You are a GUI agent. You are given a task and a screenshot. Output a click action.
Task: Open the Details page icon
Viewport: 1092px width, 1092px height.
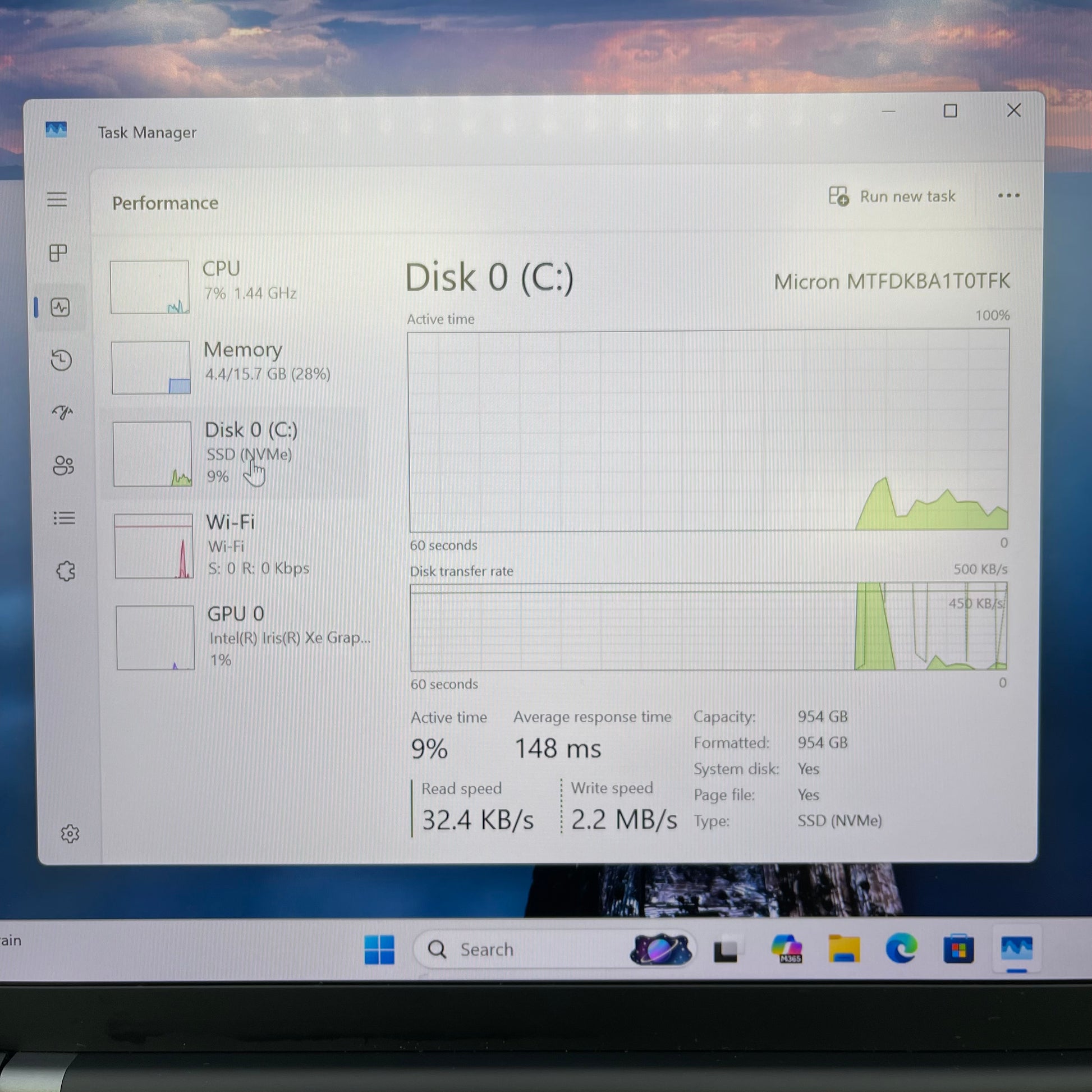[64, 518]
